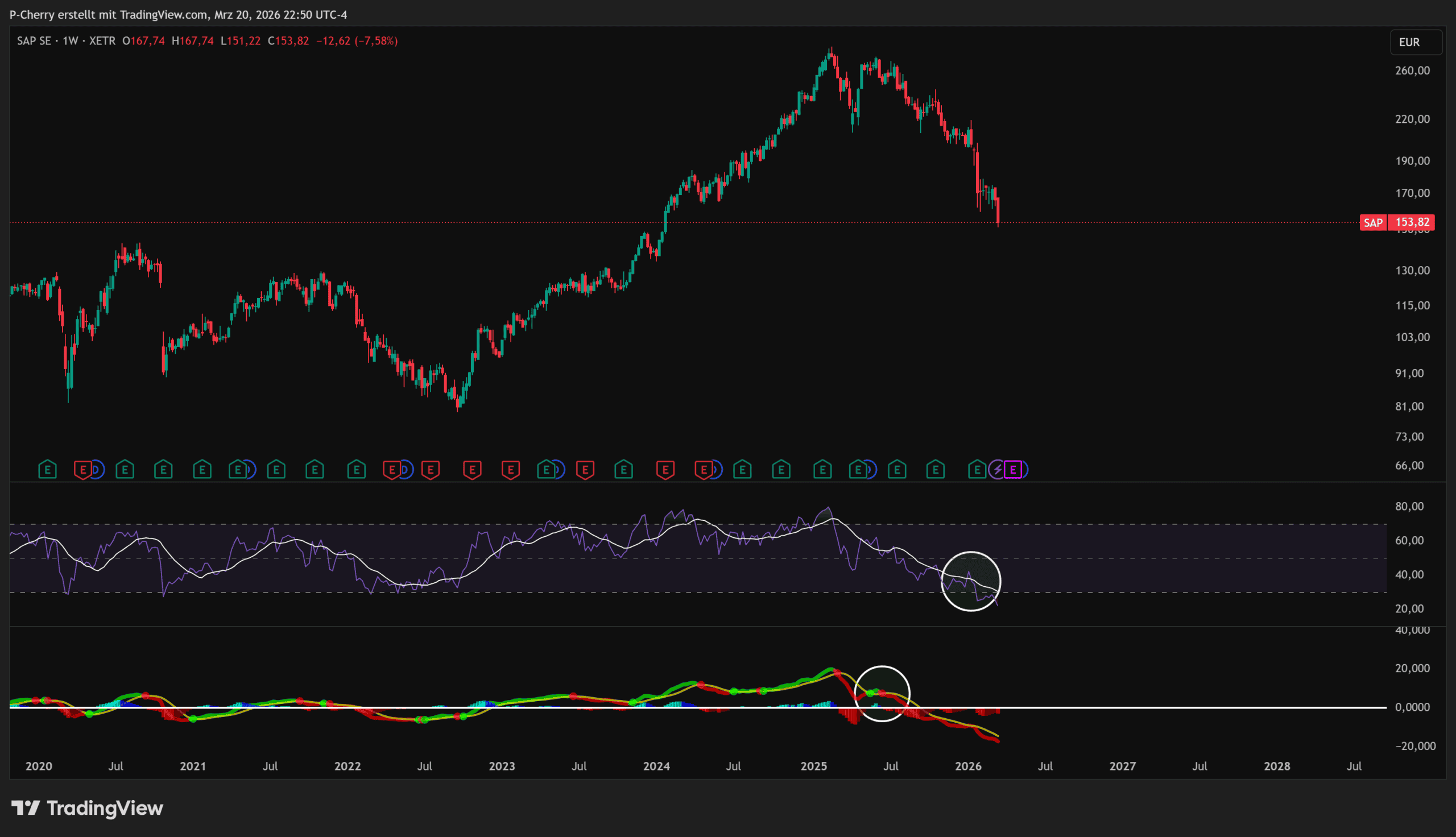Click the 153,82 current price label
Image resolution: width=1456 pixels, height=837 pixels.
(x=1412, y=222)
